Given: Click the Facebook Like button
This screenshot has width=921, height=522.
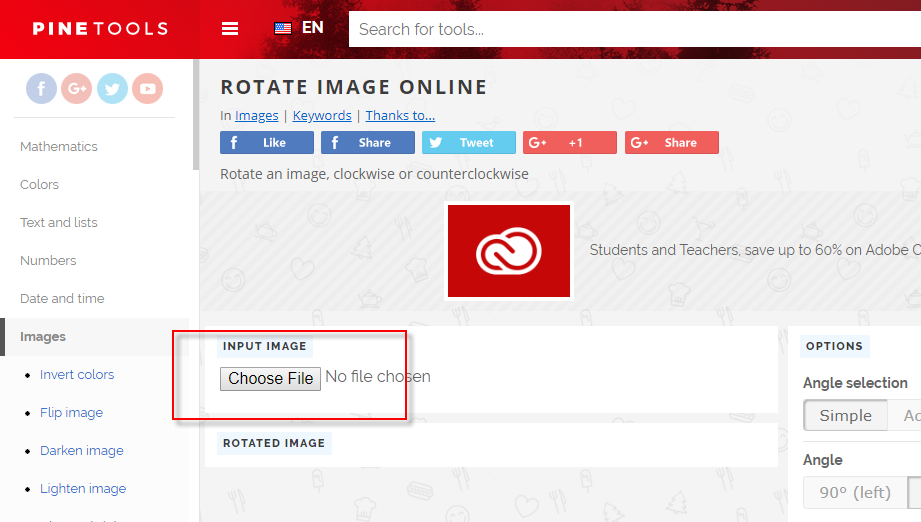Looking at the screenshot, I should coord(267,143).
